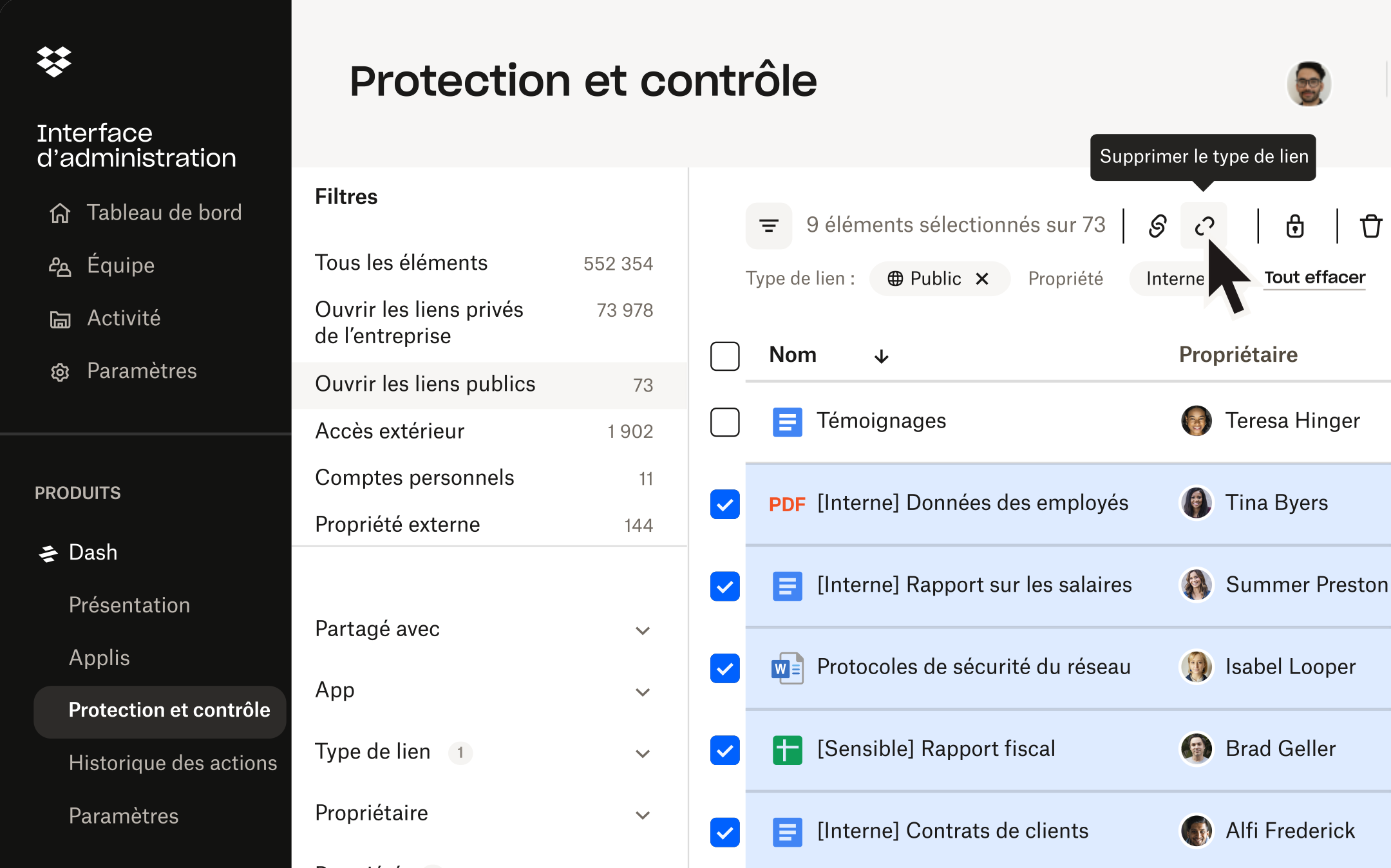Image resolution: width=1391 pixels, height=868 pixels.
Task: Click the chain link icon in toolbar
Action: [x=1157, y=226]
